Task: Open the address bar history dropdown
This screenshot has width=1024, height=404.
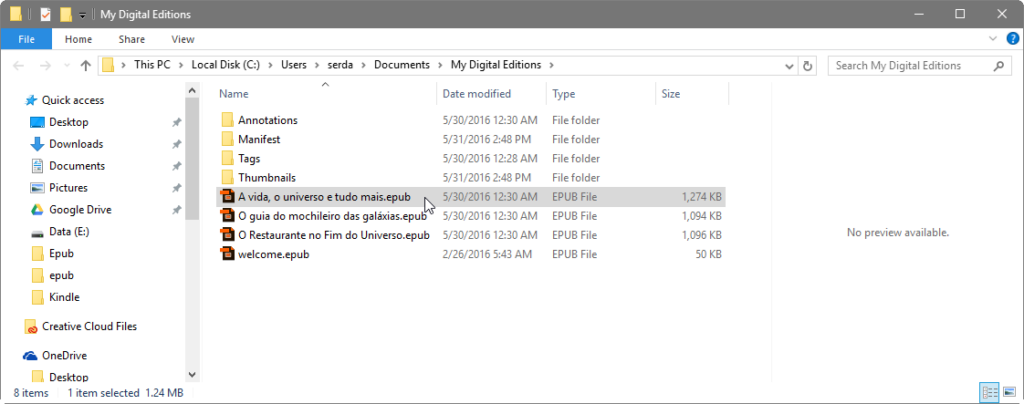Action: pyautogui.click(x=790, y=65)
